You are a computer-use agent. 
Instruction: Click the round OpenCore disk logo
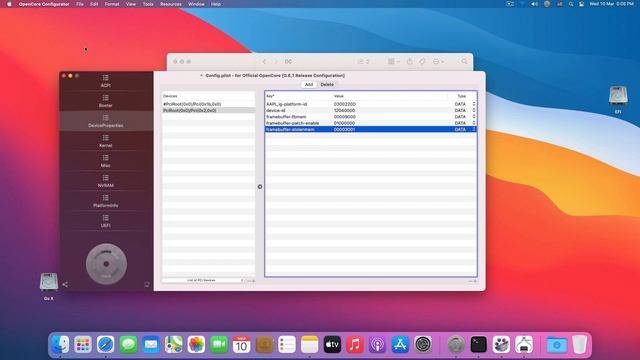point(106,264)
